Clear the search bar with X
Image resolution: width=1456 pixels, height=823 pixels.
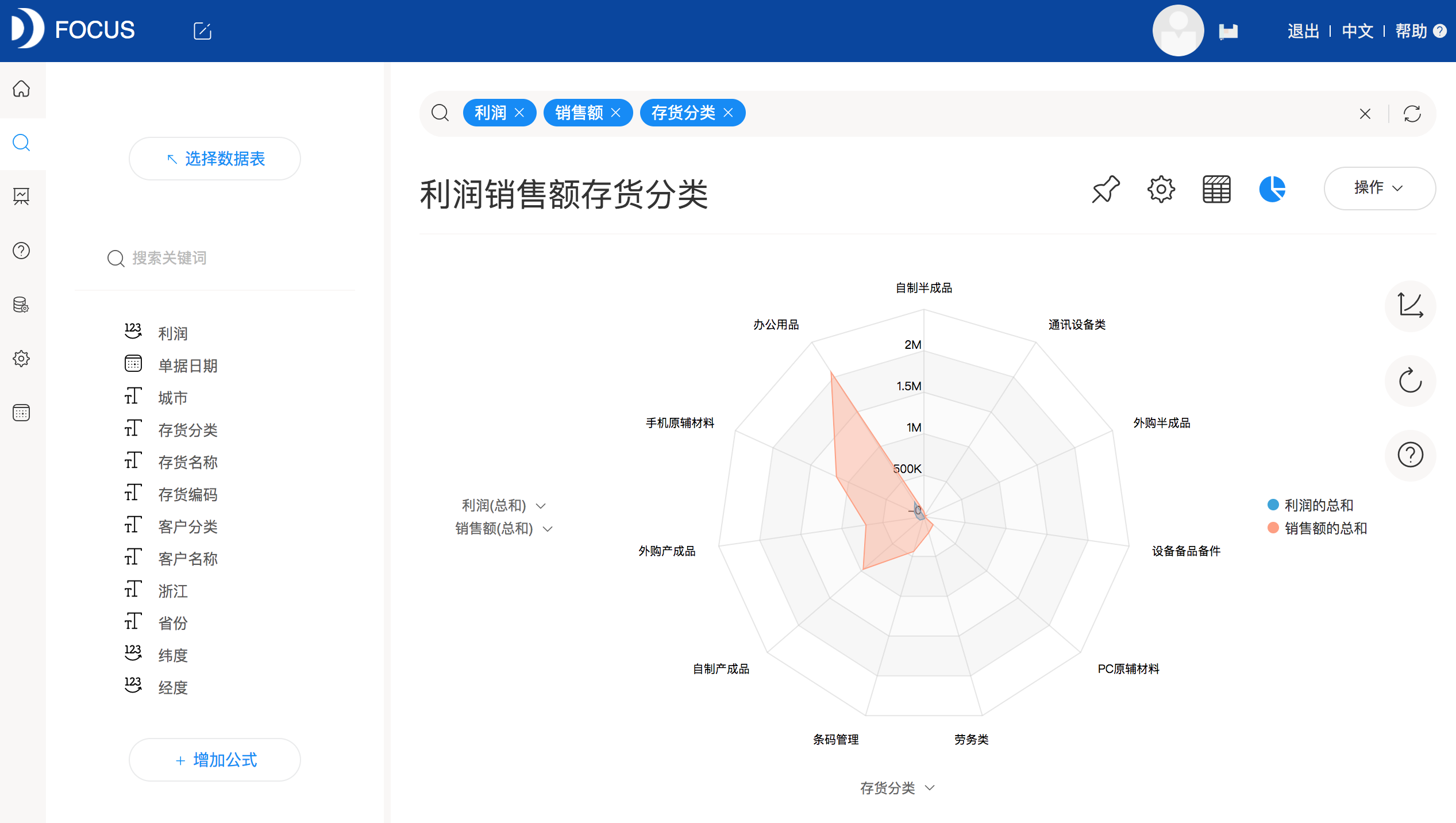click(x=1365, y=114)
